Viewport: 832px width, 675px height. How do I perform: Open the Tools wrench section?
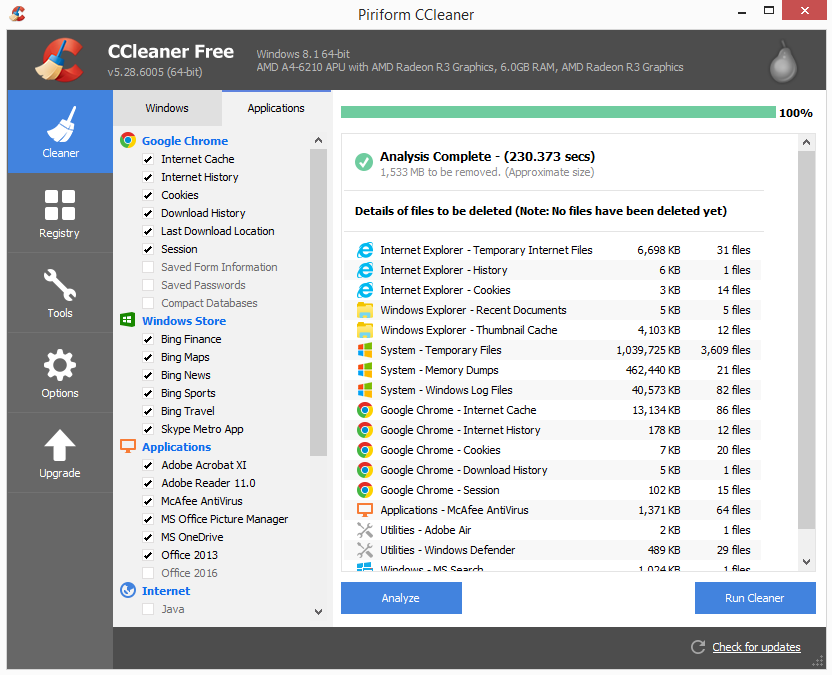[x=60, y=293]
